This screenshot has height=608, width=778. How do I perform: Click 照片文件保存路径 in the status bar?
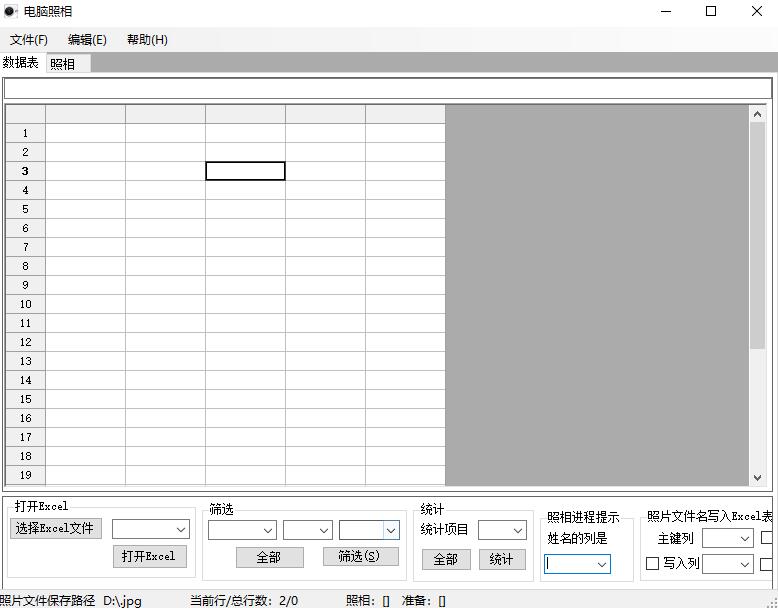pyautogui.click(x=48, y=601)
